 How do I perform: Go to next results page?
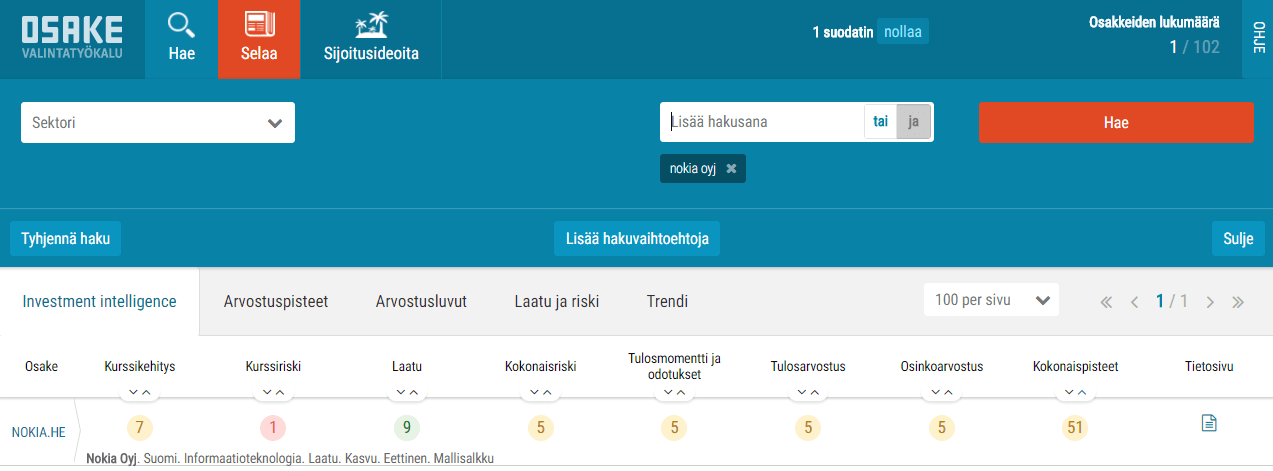tap(1210, 301)
